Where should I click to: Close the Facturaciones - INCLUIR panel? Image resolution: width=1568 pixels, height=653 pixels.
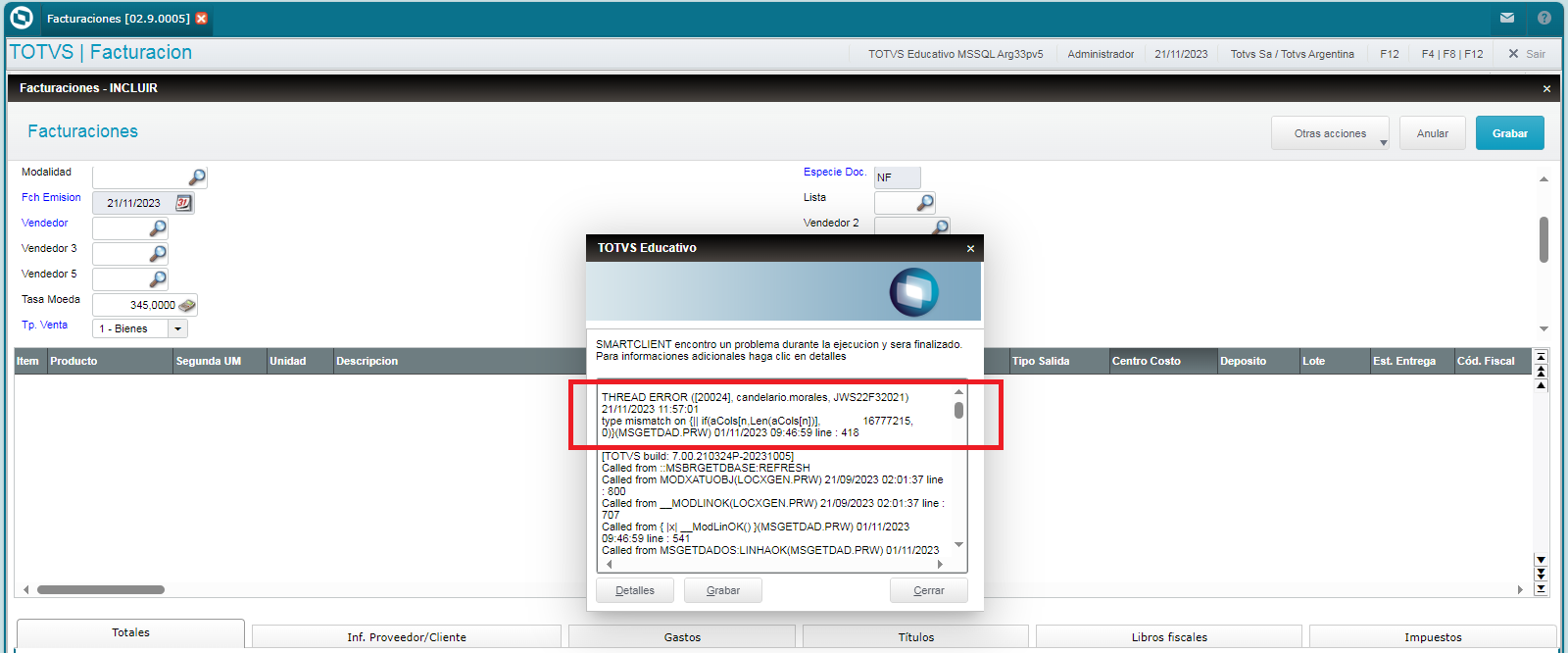[1546, 88]
